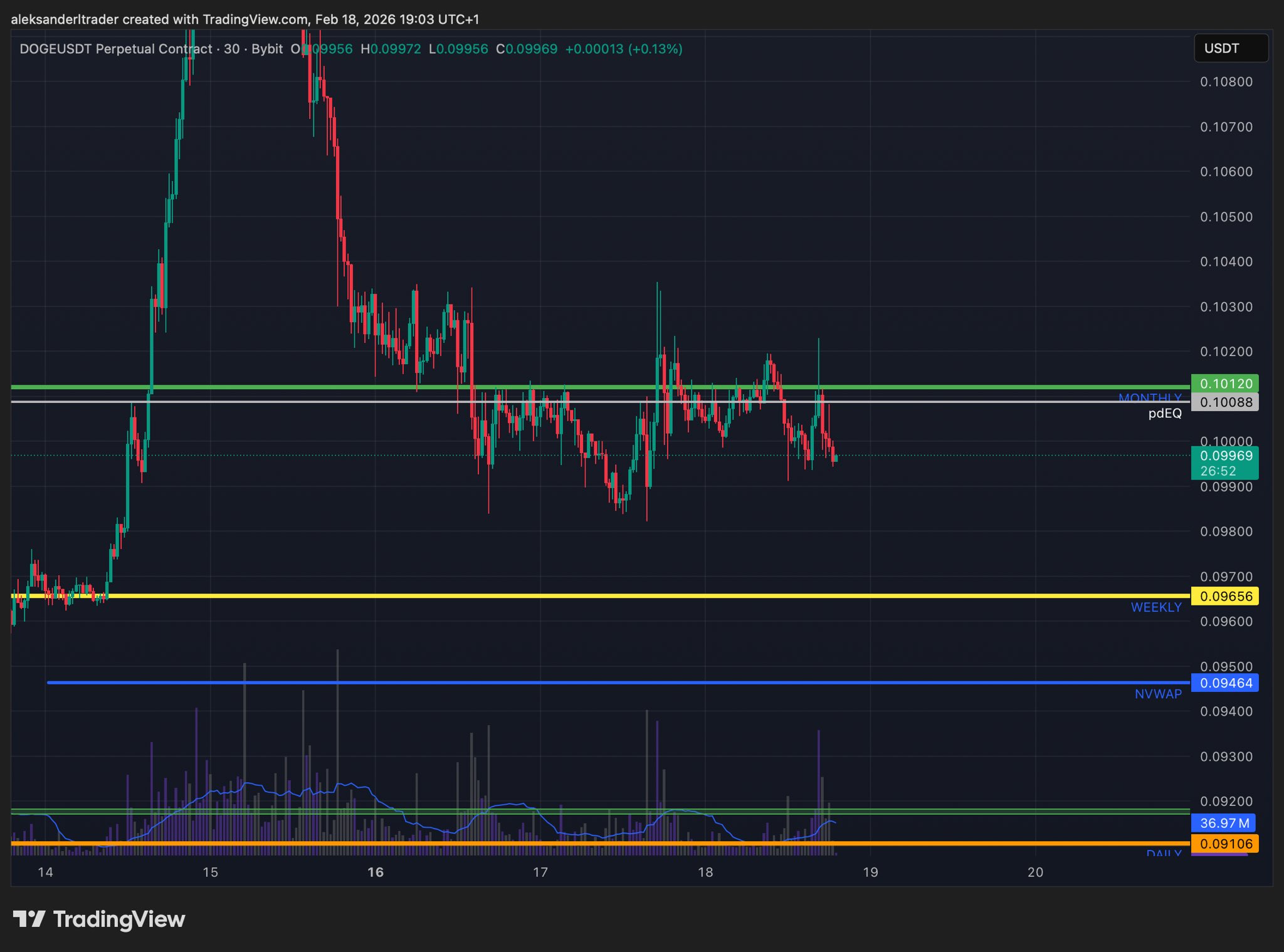Click date 16 on the time axis
1284x952 pixels.
coord(375,872)
